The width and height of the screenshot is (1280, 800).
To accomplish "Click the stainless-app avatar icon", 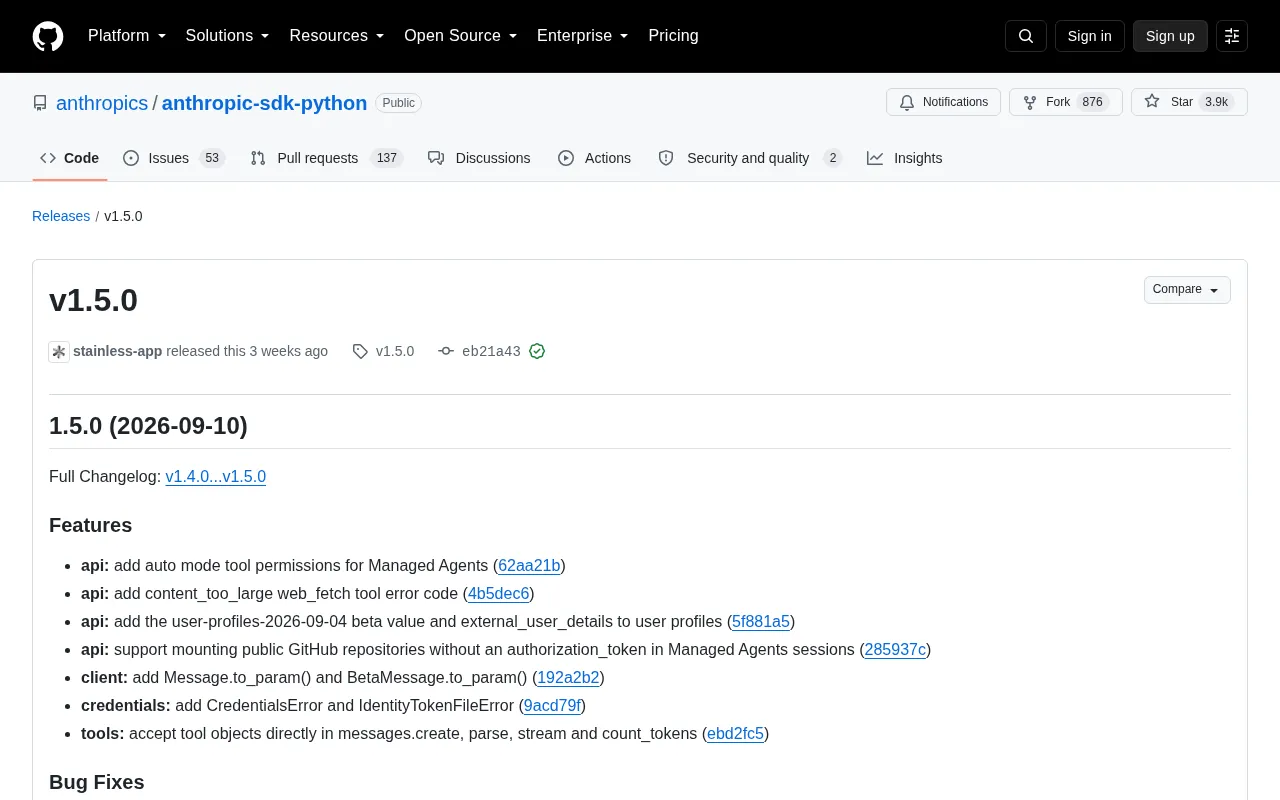I will (59, 351).
